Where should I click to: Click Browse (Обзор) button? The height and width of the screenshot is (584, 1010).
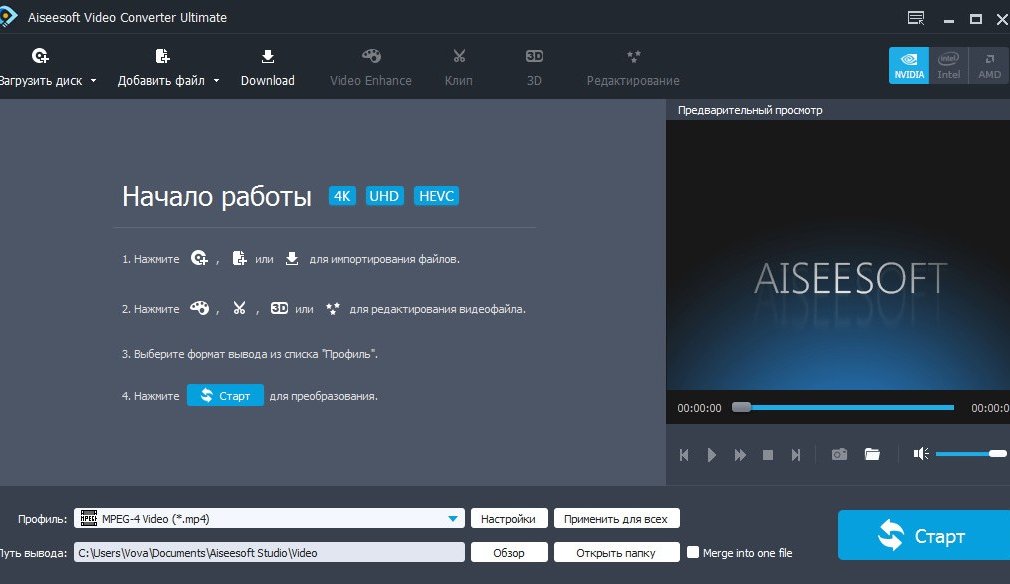point(509,552)
